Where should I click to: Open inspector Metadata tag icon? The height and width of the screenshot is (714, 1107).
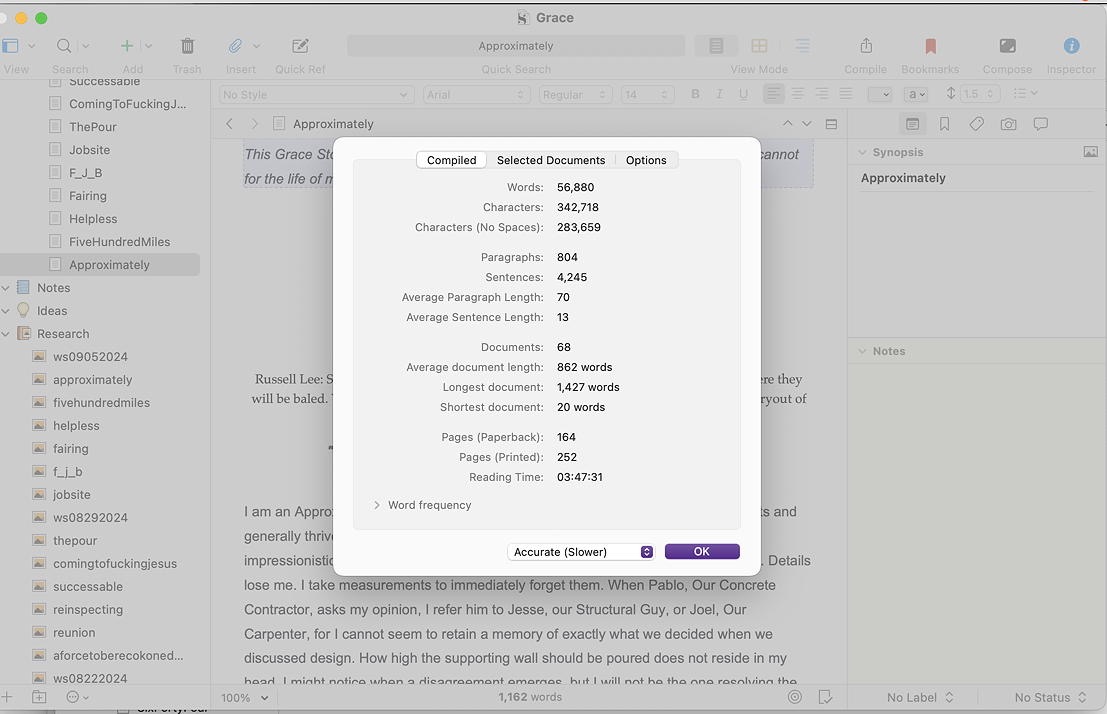click(x=976, y=124)
